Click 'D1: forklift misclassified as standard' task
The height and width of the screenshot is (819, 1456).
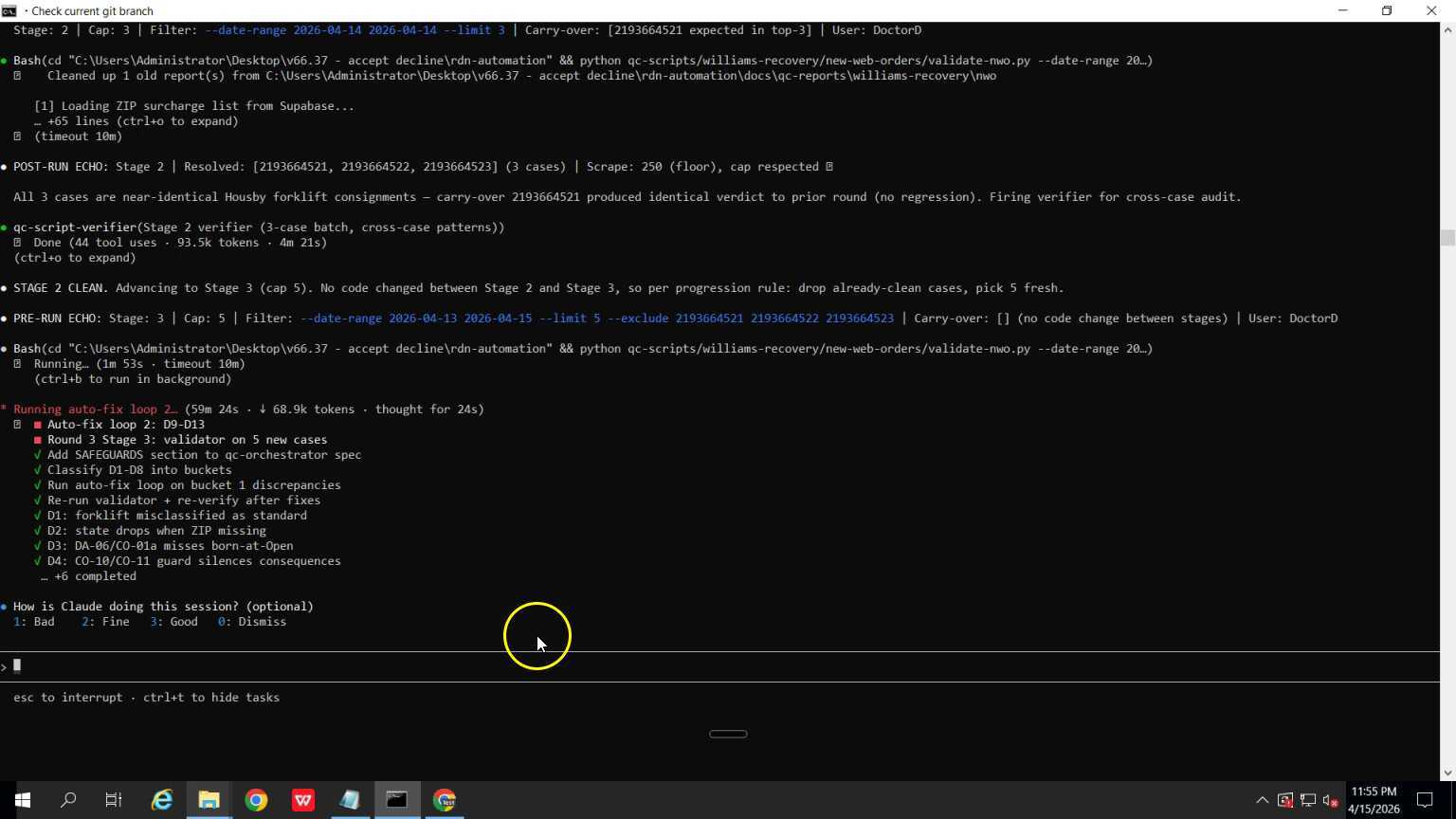coord(177,516)
